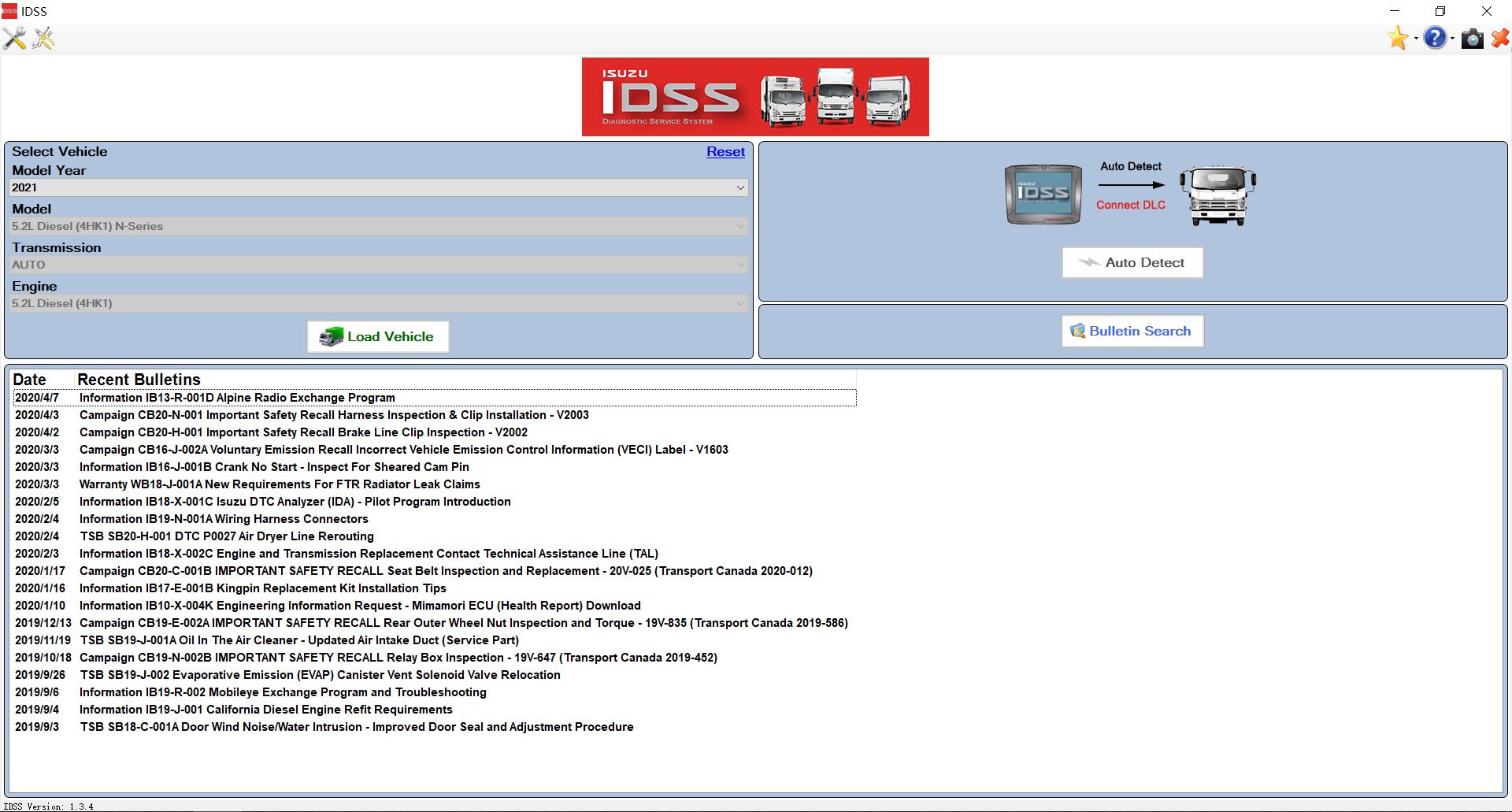Open the Transmission dropdown showing AUTO

coord(378,265)
